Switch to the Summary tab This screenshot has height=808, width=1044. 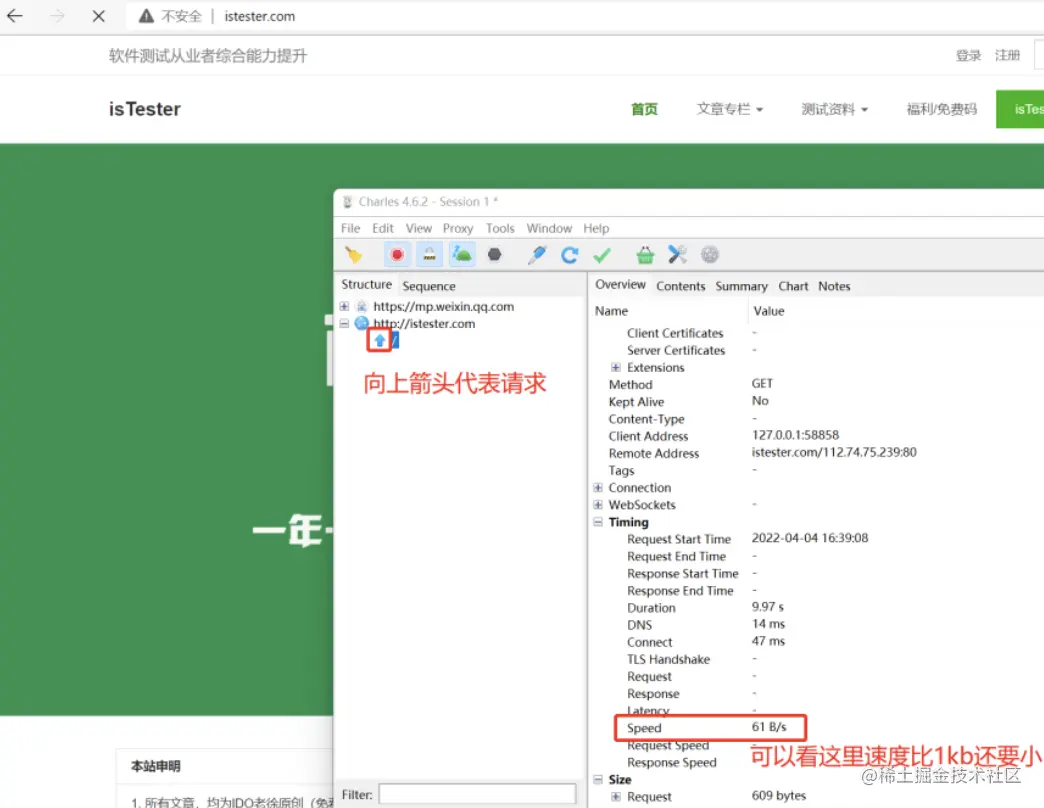[x=741, y=286]
